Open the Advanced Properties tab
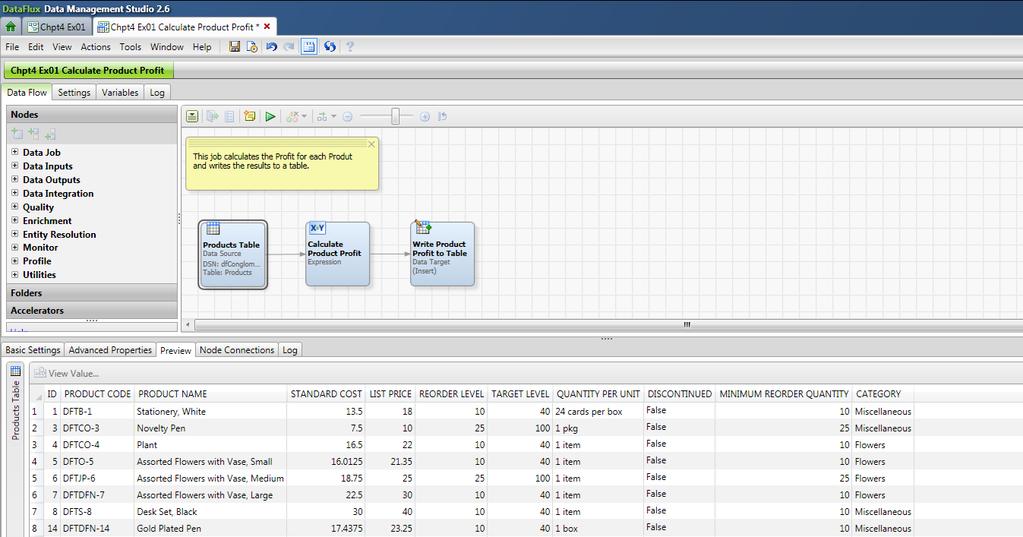The image size is (1023, 537). click(x=110, y=350)
